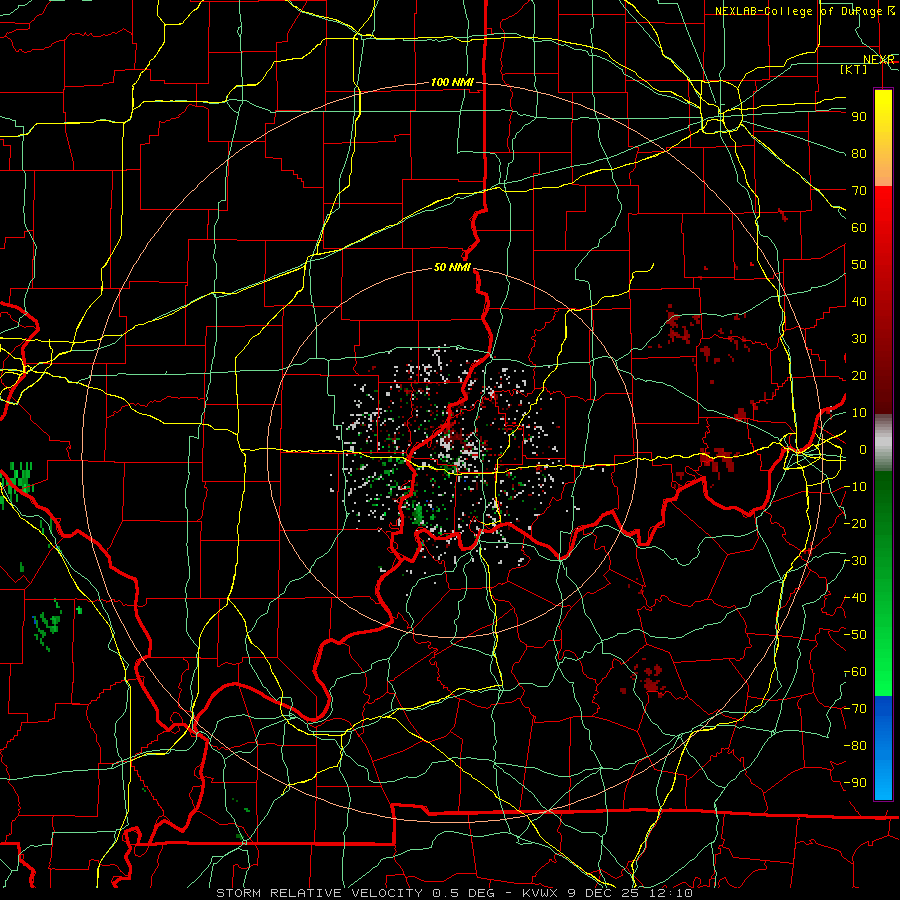Pick the gray zero-velocity segment of the color bar
This screenshot has height=900, width=900.
(x=883, y=443)
